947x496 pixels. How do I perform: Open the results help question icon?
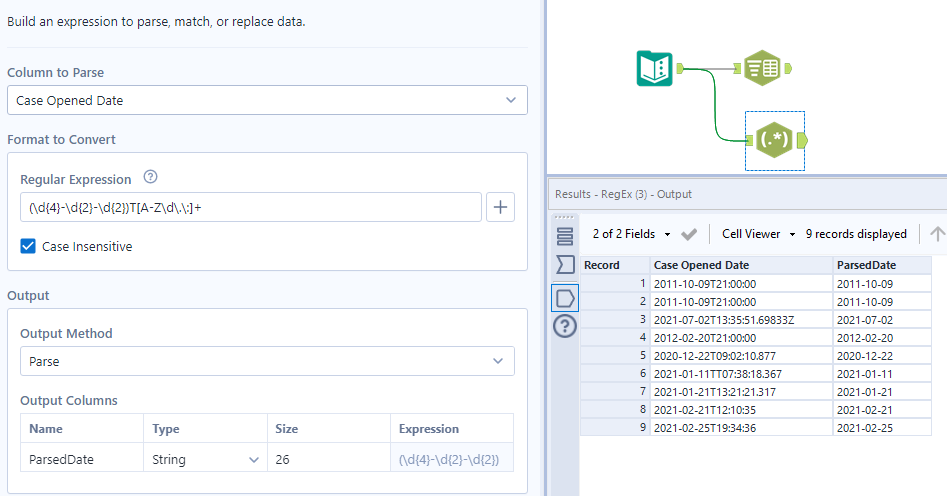(565, 326)
